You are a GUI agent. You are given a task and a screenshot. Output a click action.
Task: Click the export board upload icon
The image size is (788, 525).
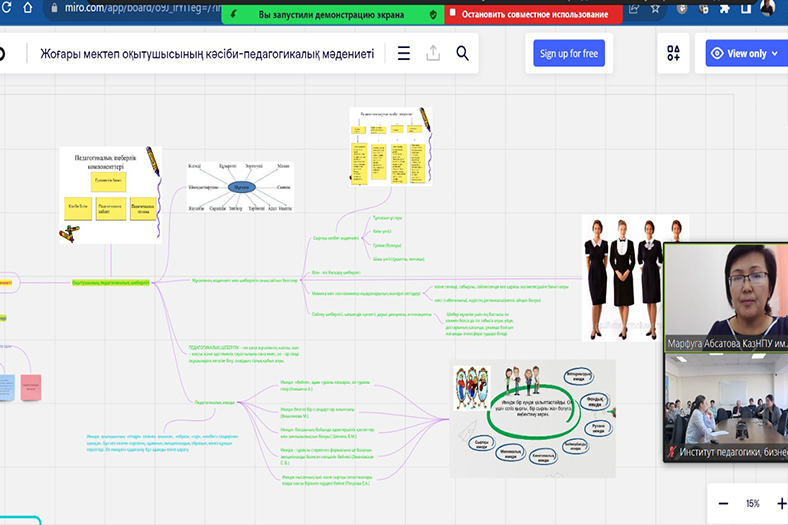(433, 54)
